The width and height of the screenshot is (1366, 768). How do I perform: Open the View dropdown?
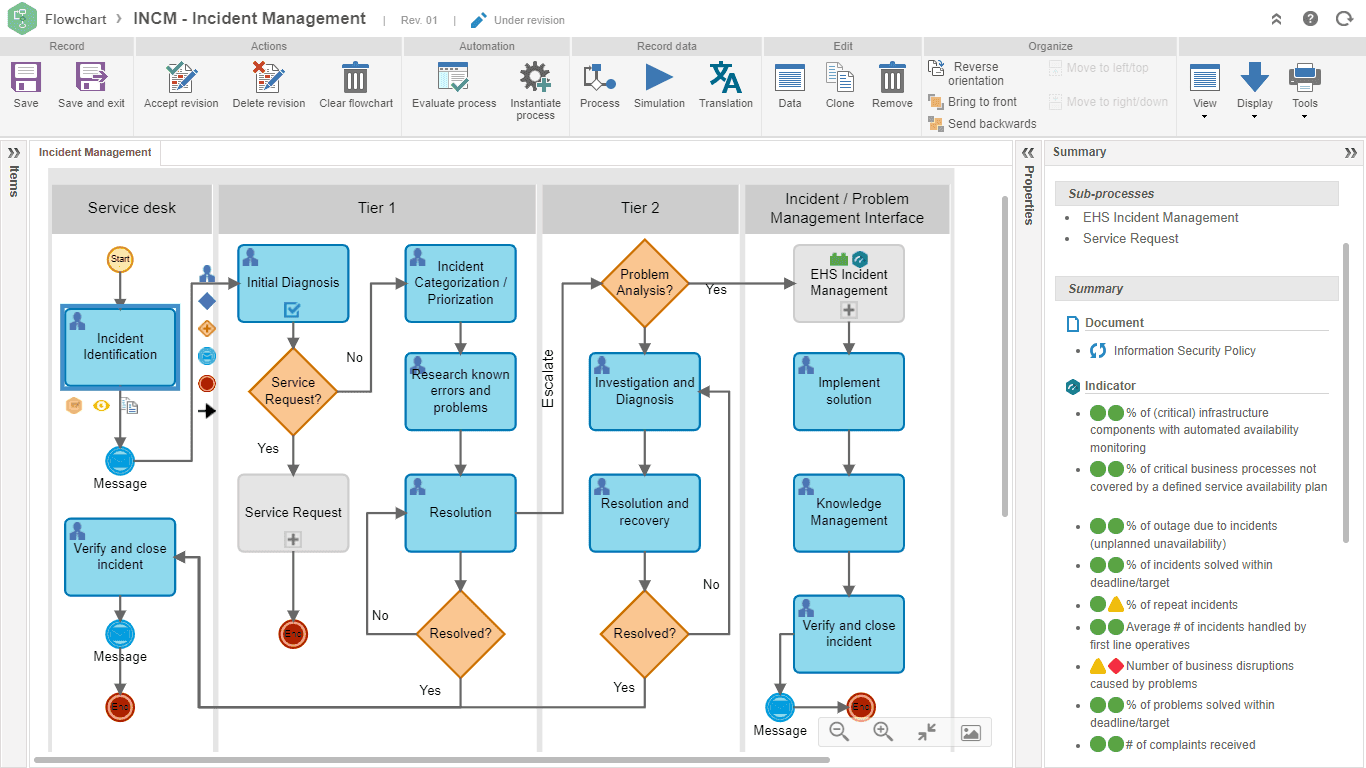pyautogui.click(x=1205, y=90)
